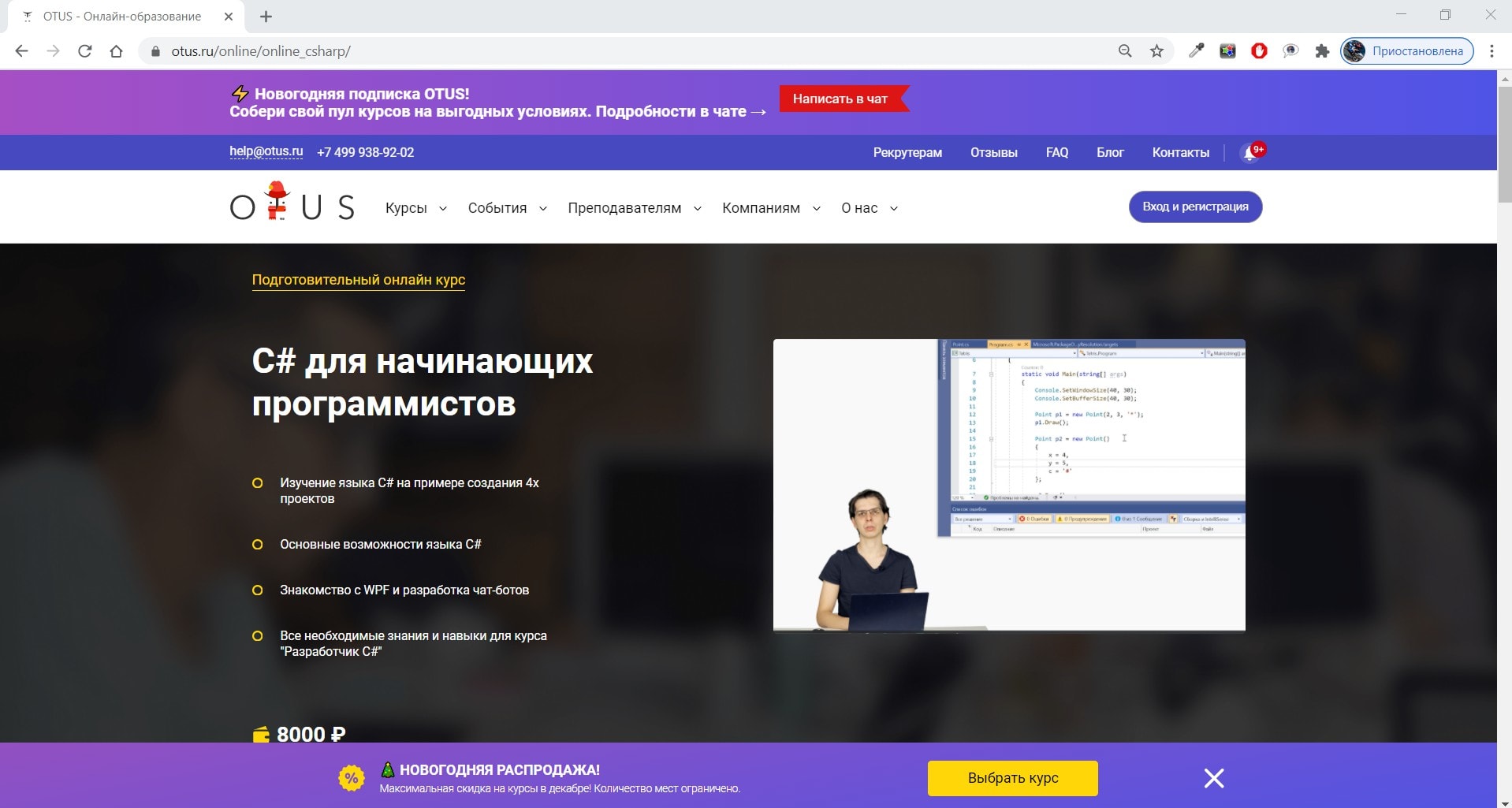The width and height of the screenshot is (1512, 808).
Task: Open the Extensions puzzle menu
Action: [1322, 51]
